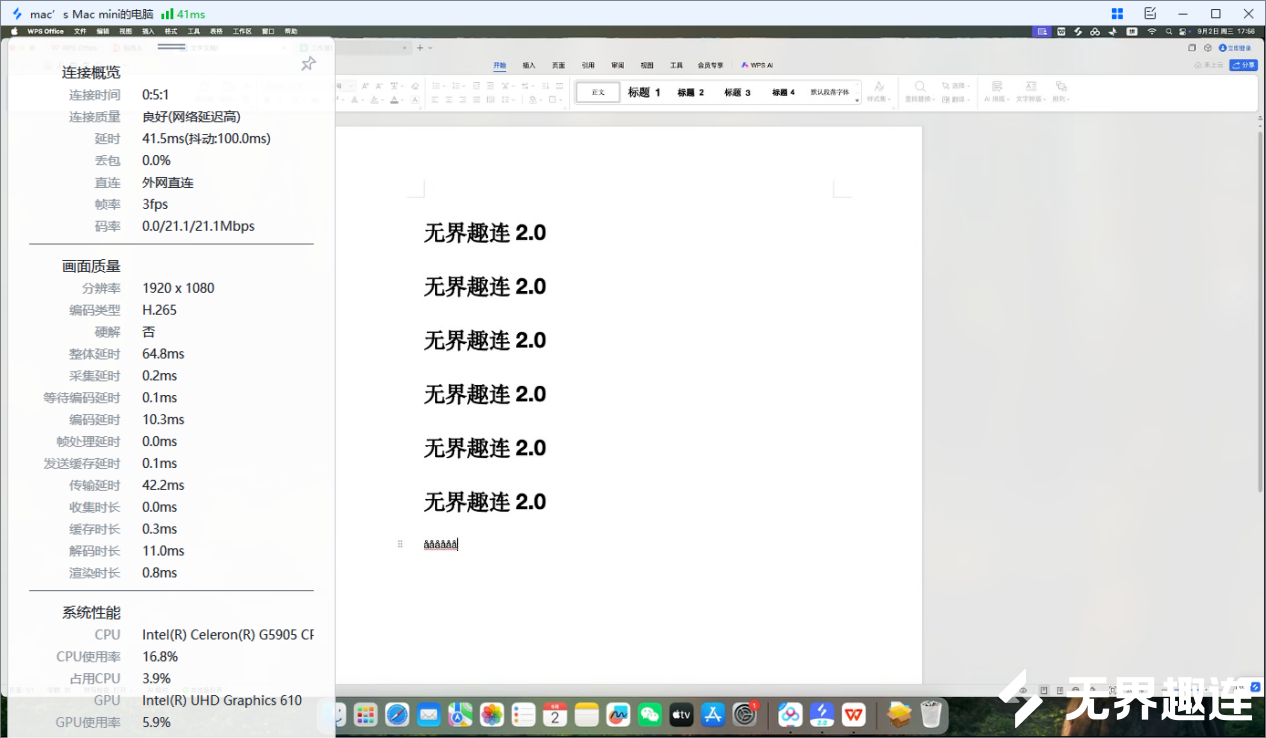Click the last 无界趣连 2.0 heading line

(x=485, y=502)
